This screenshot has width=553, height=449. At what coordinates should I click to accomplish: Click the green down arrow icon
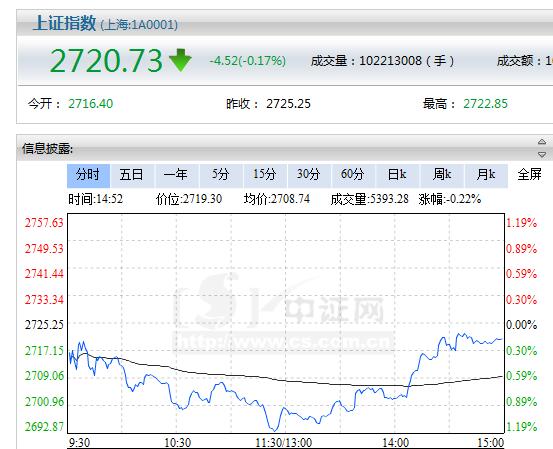click(180, 60)
